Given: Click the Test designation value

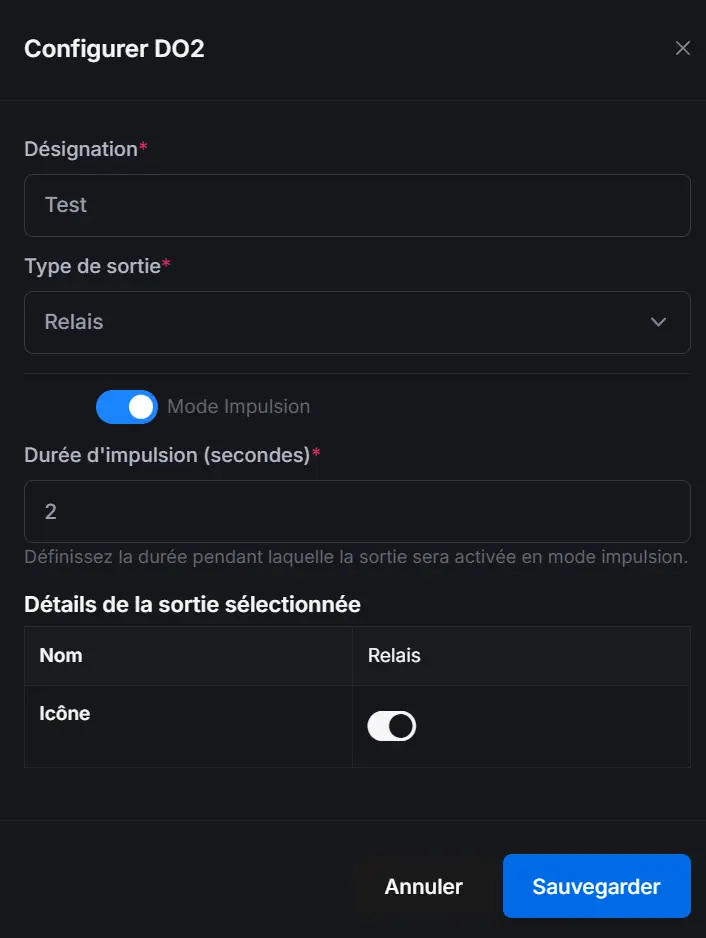Looking at the screenshot, I should 66,205.
